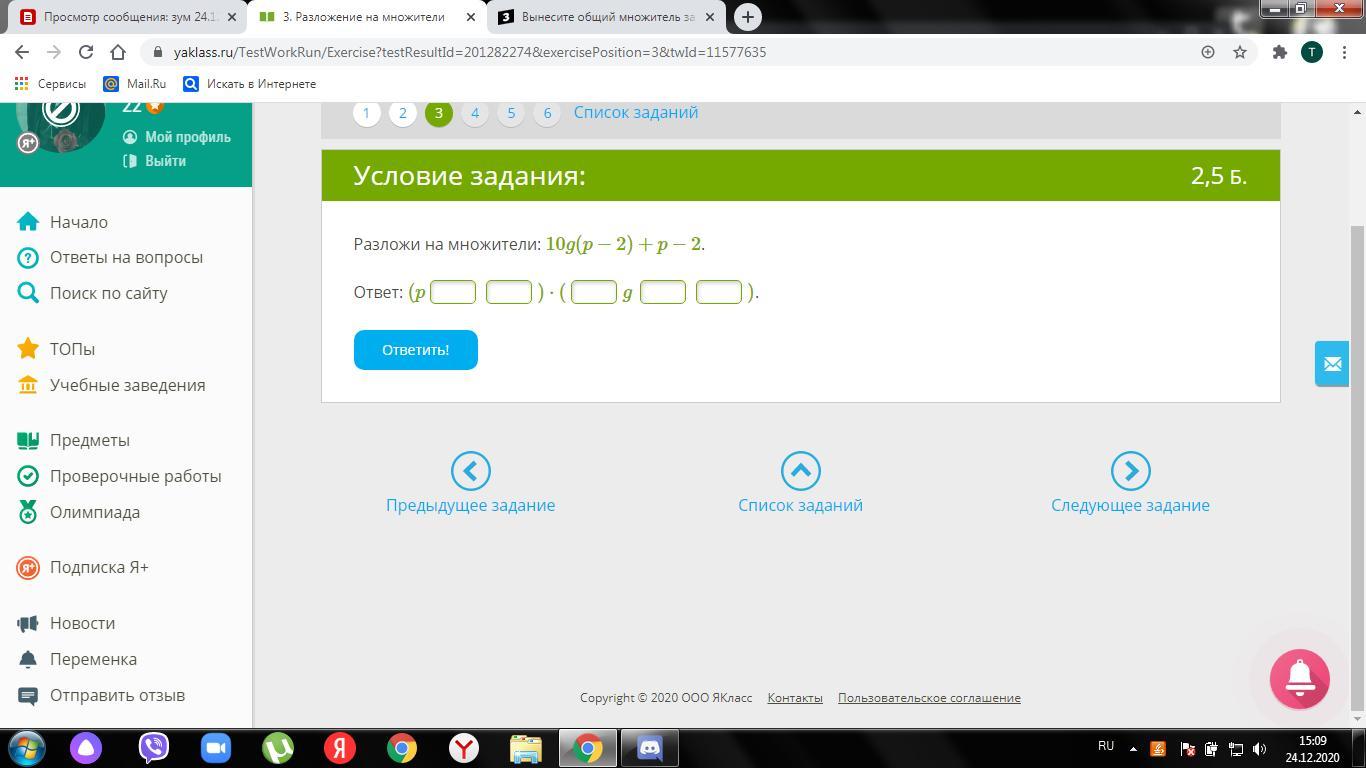This screenshot has width=1366, height=768.
Task: Click the taskbar volume speaker icon
Action: point(1260,748)
